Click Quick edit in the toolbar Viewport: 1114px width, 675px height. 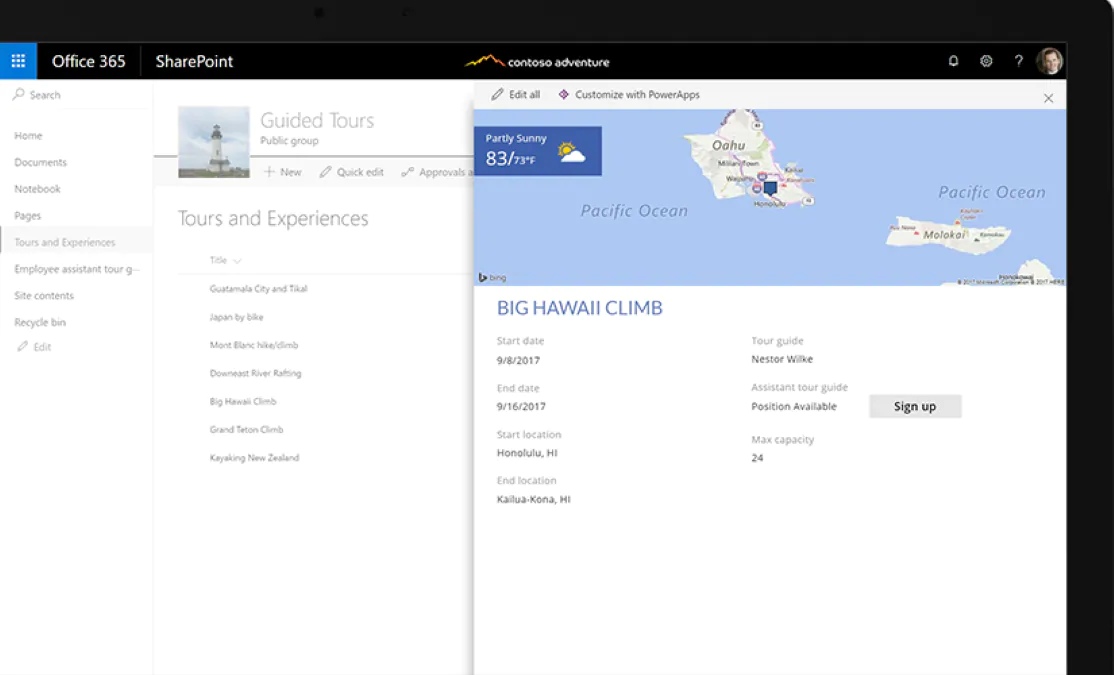click(351, 172)
